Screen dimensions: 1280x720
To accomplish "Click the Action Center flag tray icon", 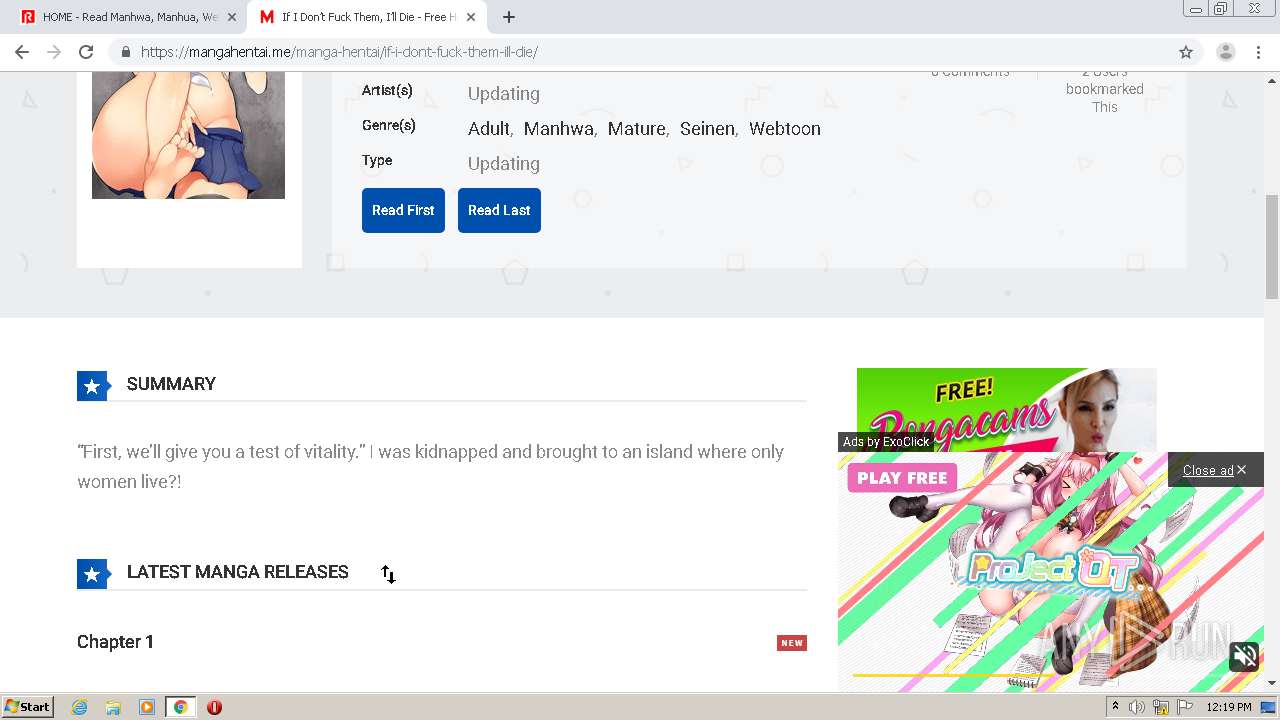I will [x=1185, y=707].
